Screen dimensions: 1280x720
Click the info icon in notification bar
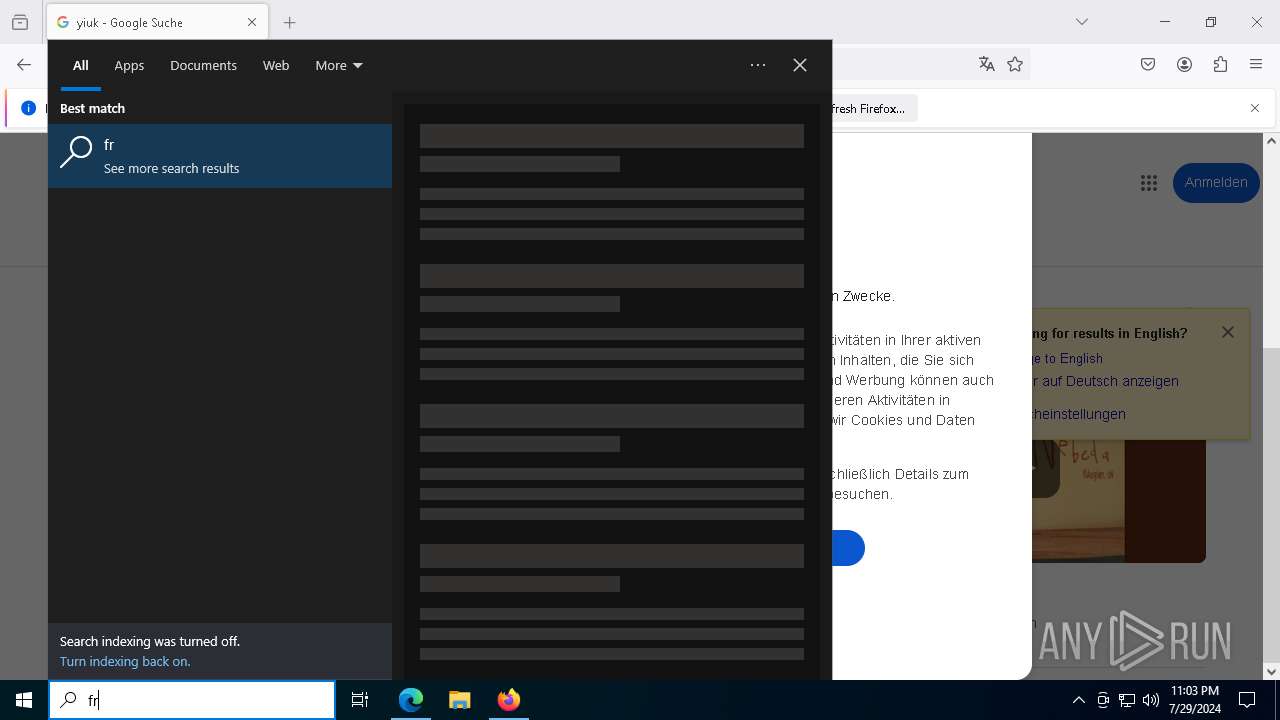28,108
